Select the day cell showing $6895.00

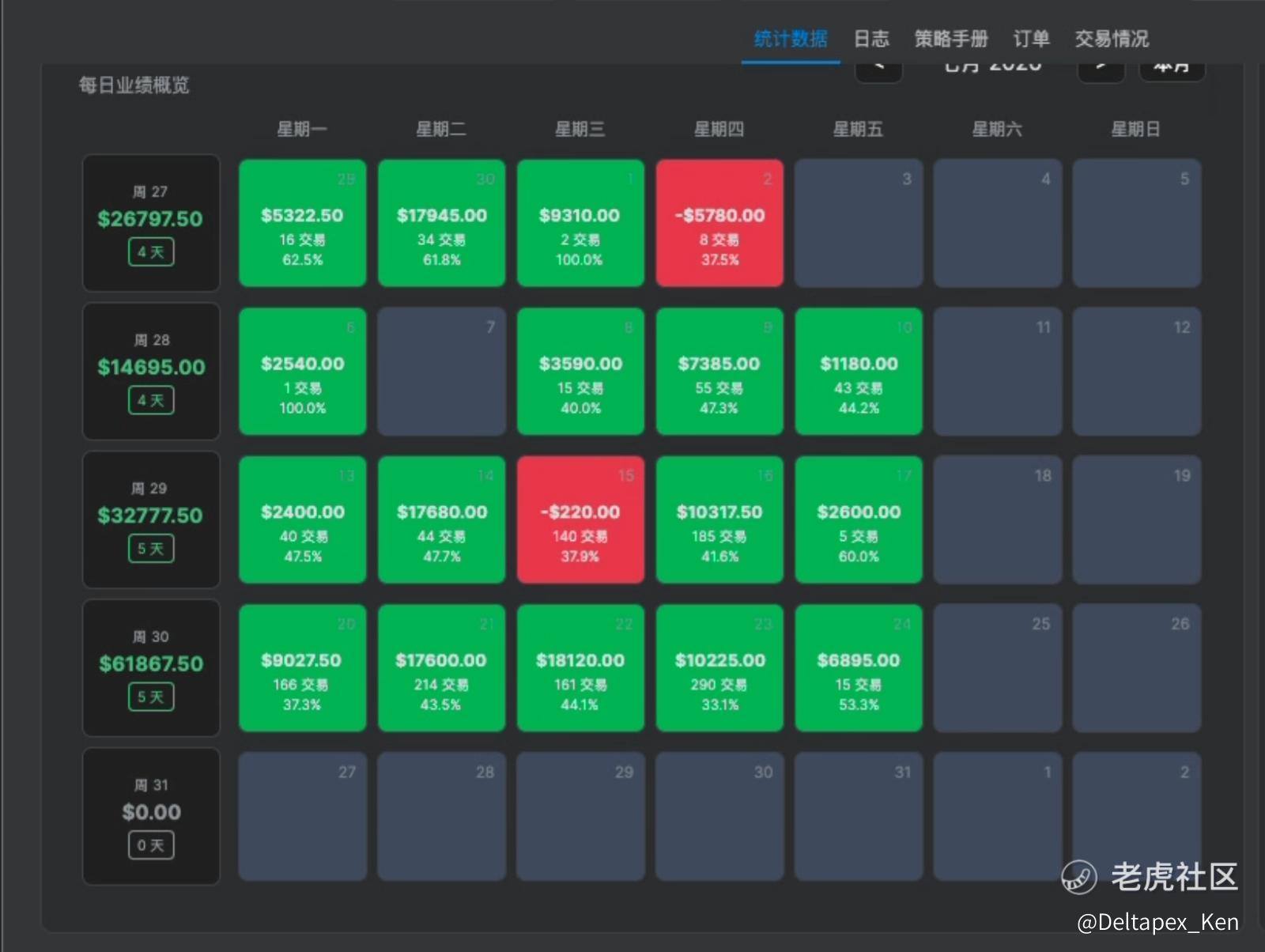coord(859,668)
